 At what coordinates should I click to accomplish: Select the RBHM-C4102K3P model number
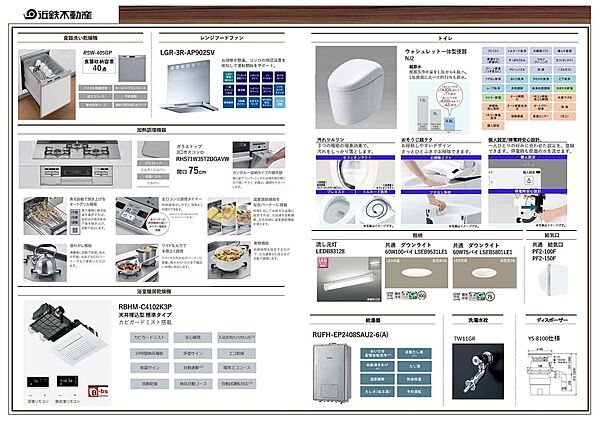(145, 307)
